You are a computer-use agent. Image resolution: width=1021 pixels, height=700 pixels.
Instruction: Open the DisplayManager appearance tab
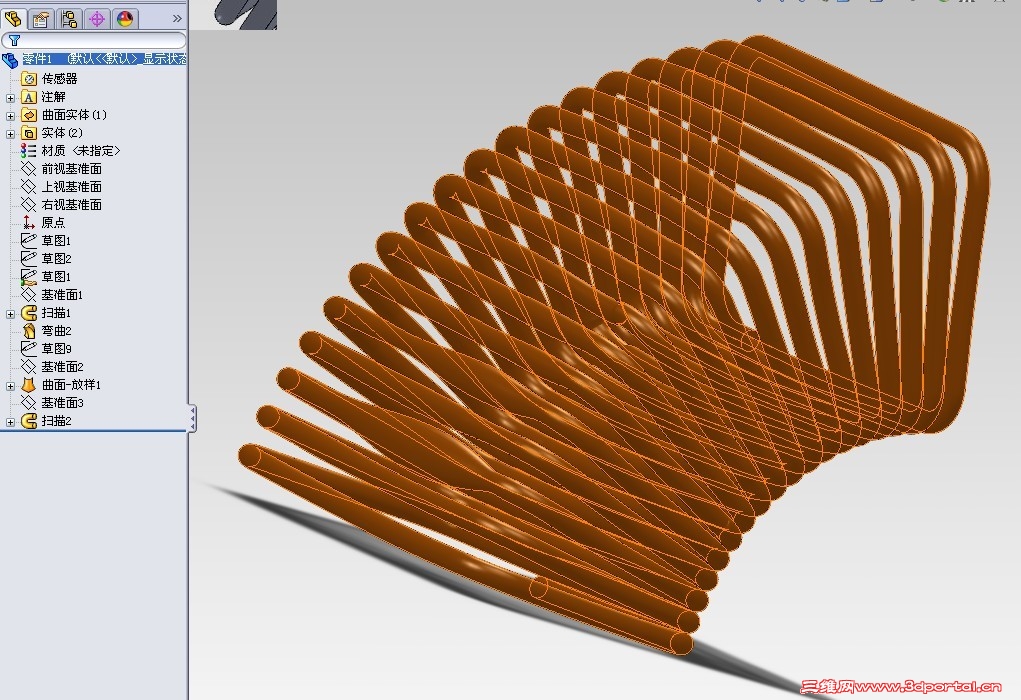tap(125, 19)
